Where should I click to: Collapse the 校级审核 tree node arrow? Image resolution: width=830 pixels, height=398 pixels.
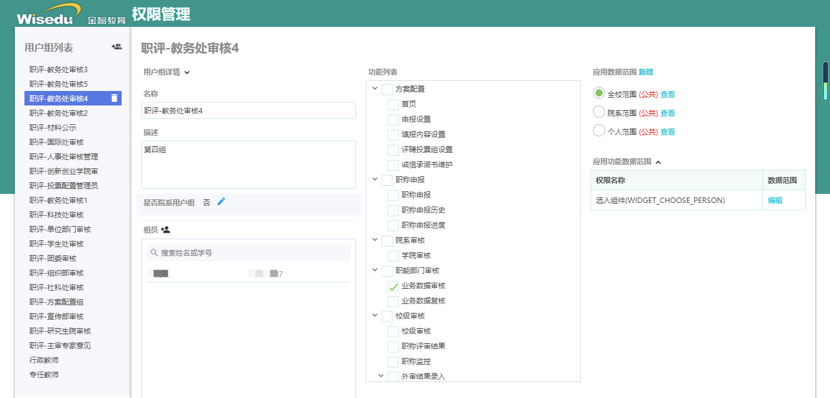coord(375,316)
